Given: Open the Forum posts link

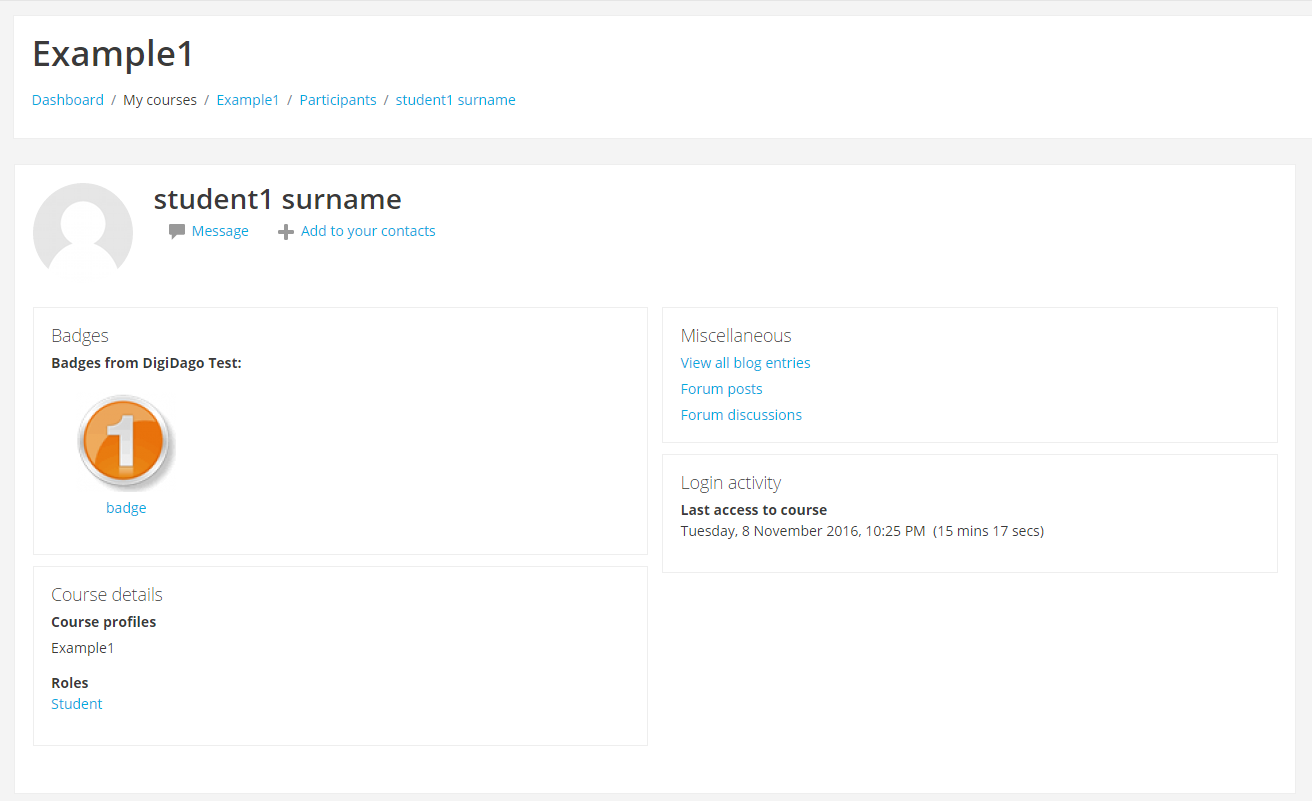Looking at the screenshot, I should coord(722,389).
